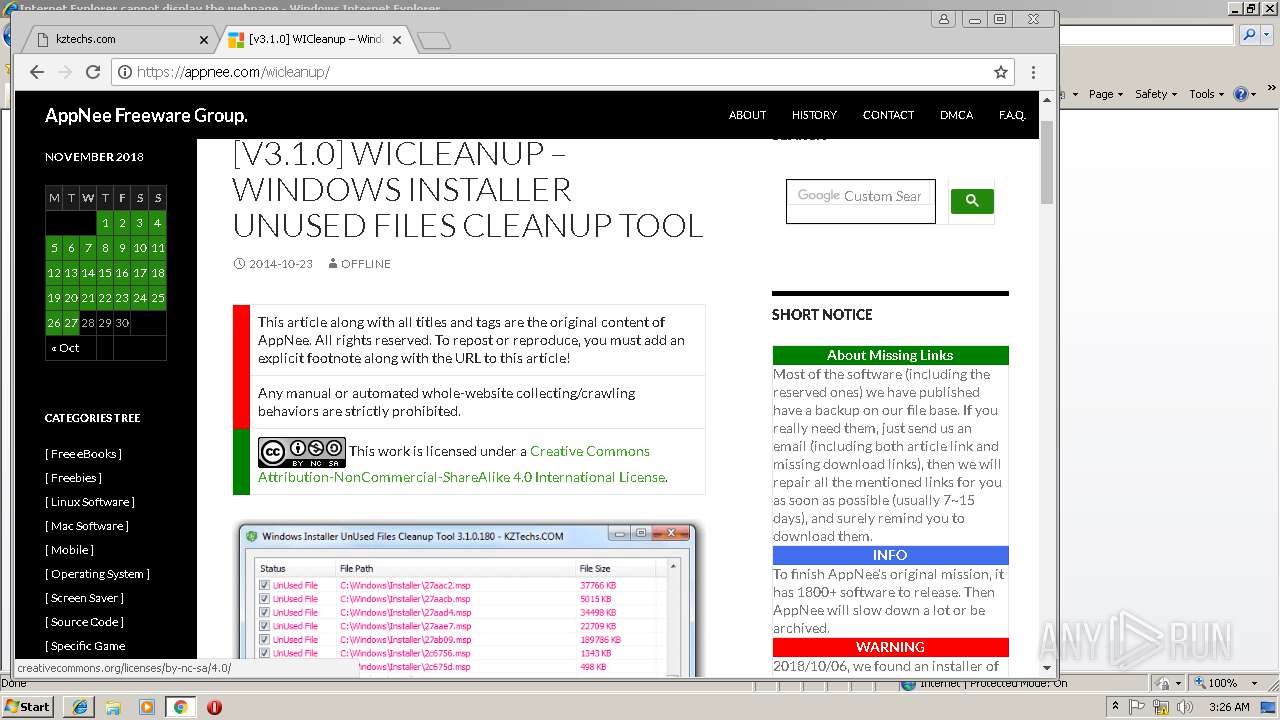
Task: Bookmark this page with the star icon
Action: (1000, 72)
